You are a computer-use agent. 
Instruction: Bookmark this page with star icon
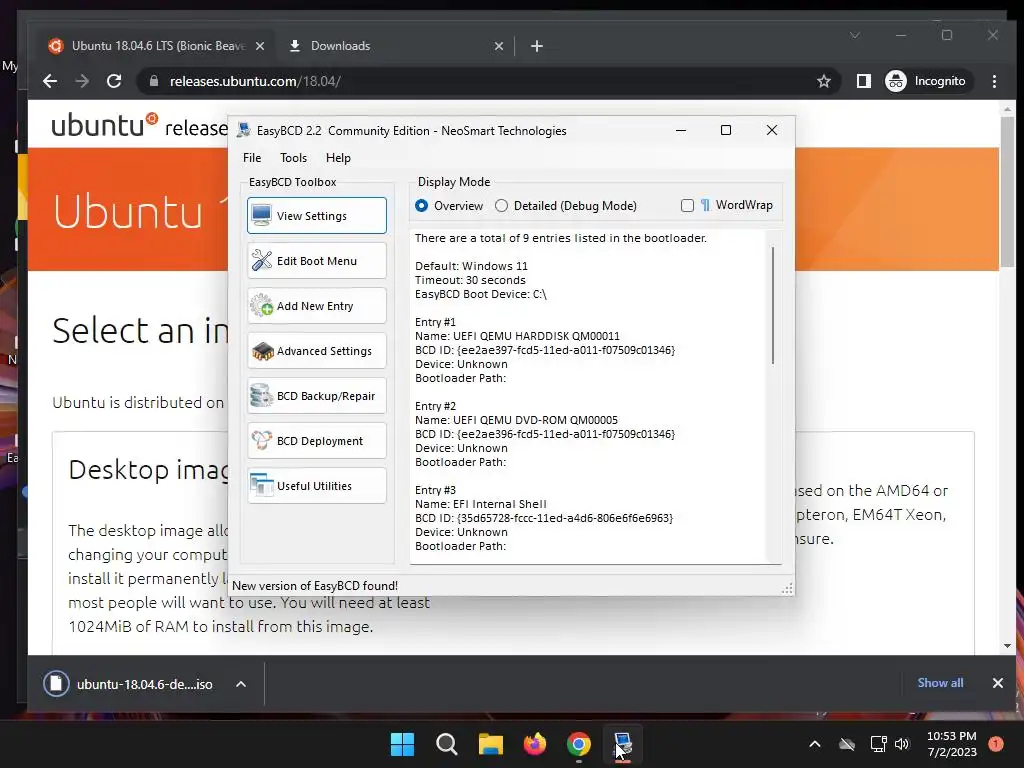[824, 81]
